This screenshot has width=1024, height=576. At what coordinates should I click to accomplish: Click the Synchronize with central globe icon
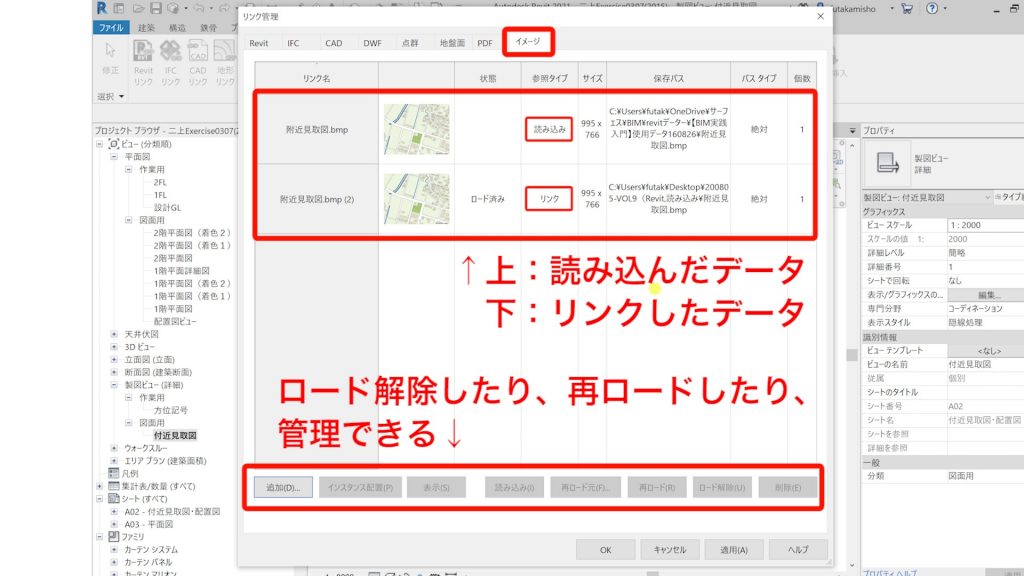(x=173, y=9)
